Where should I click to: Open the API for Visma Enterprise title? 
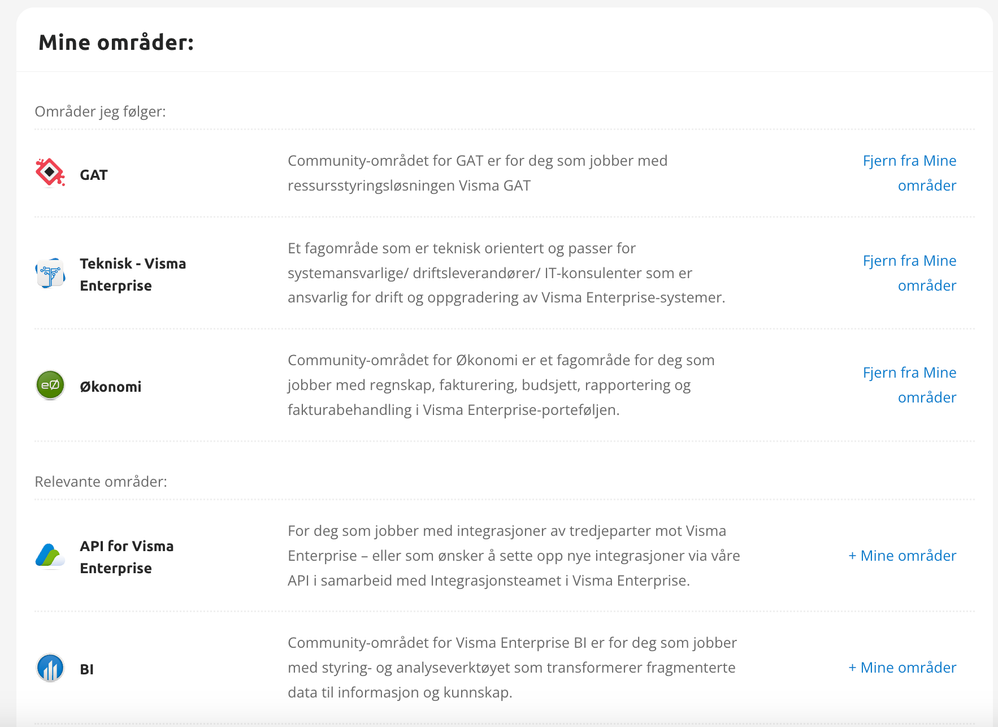coord(127,557)
